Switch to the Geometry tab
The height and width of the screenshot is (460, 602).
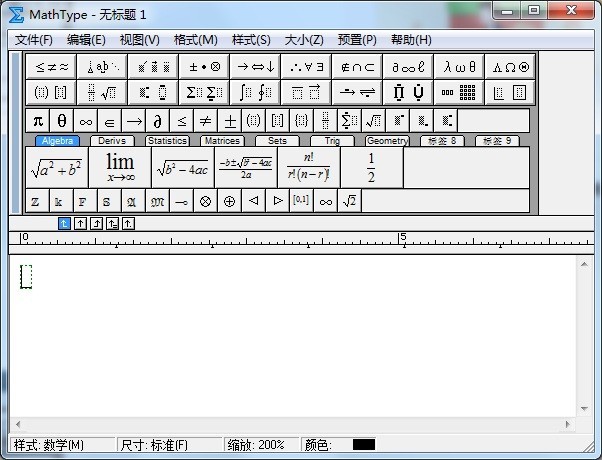[386, 141]
